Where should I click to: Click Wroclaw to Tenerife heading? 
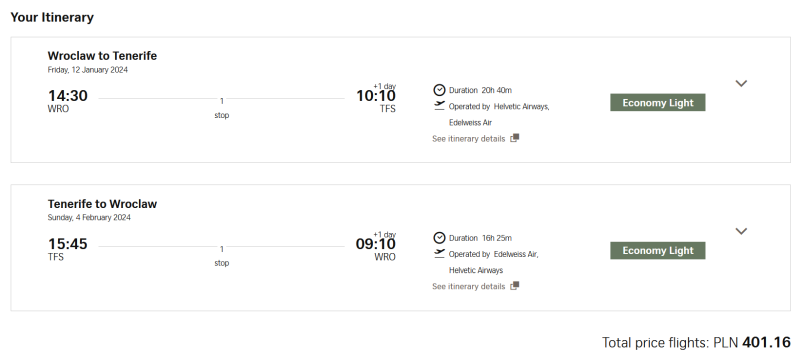102,56
